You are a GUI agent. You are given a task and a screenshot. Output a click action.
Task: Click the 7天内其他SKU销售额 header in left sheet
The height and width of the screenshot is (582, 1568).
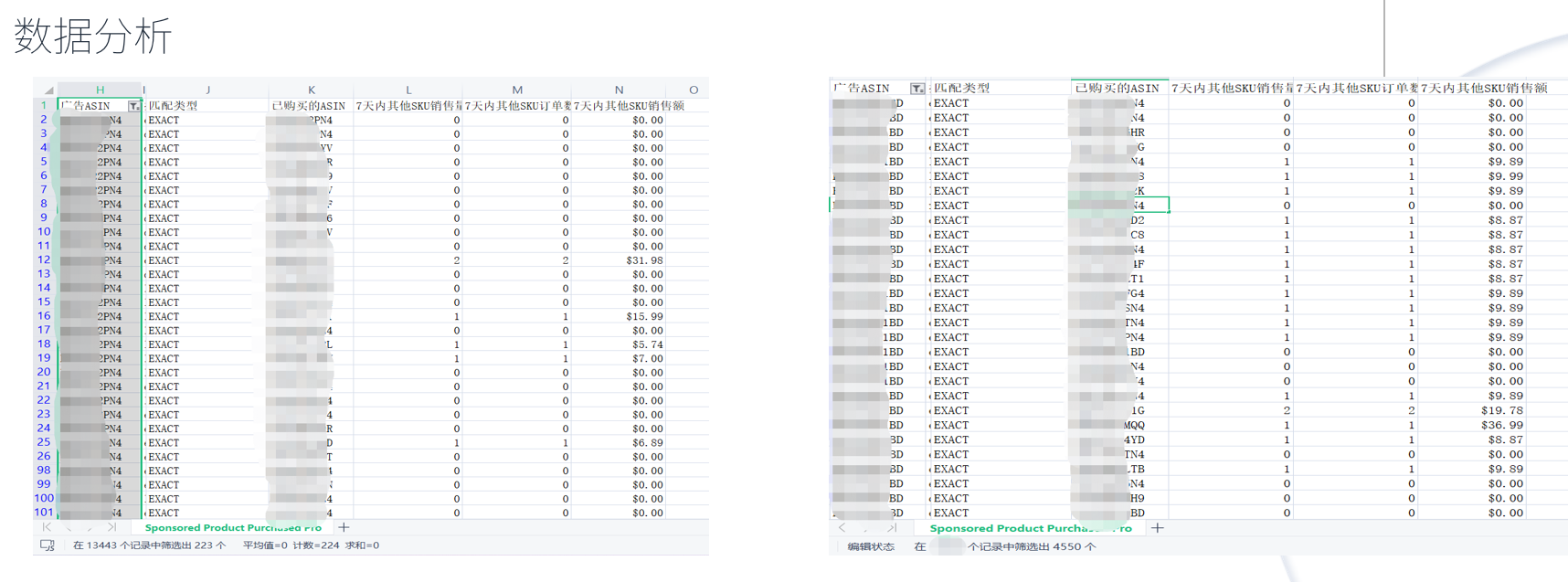(x=629, y=106)
